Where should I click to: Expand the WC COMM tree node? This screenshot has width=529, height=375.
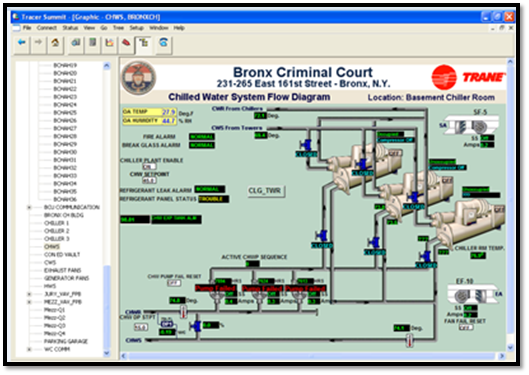pos(29,350)
